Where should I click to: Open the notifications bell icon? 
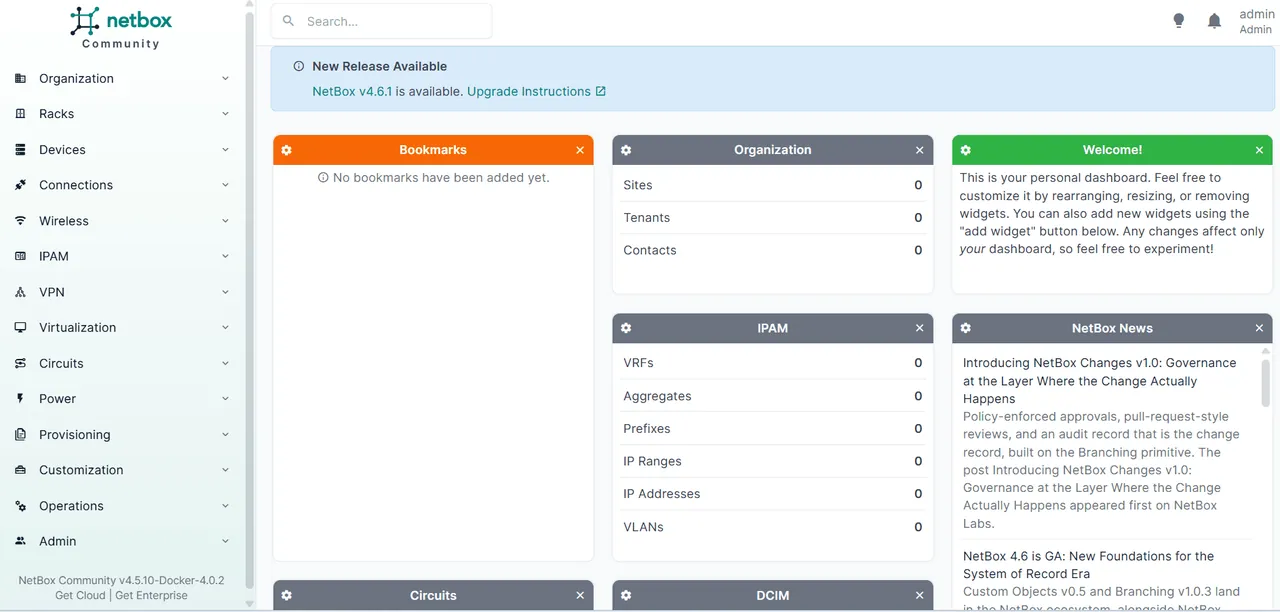[x=1215, y=21]
